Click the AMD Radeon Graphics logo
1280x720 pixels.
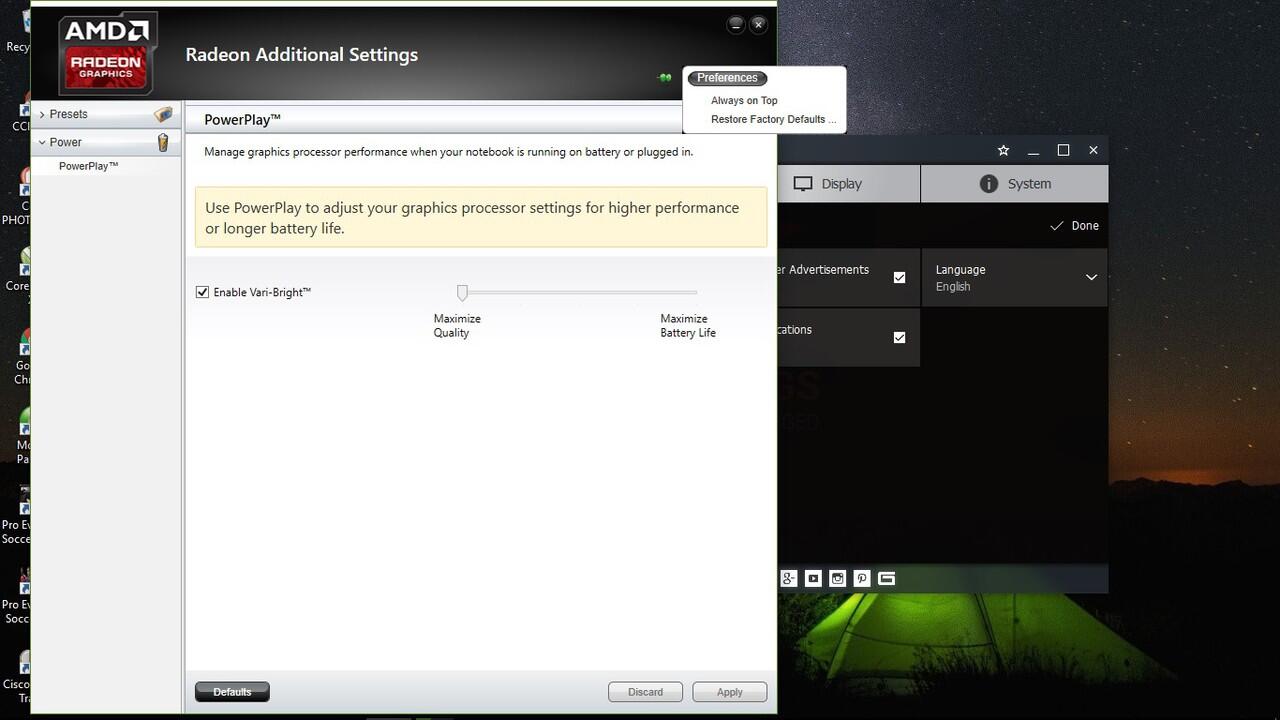tap(107, 53)
